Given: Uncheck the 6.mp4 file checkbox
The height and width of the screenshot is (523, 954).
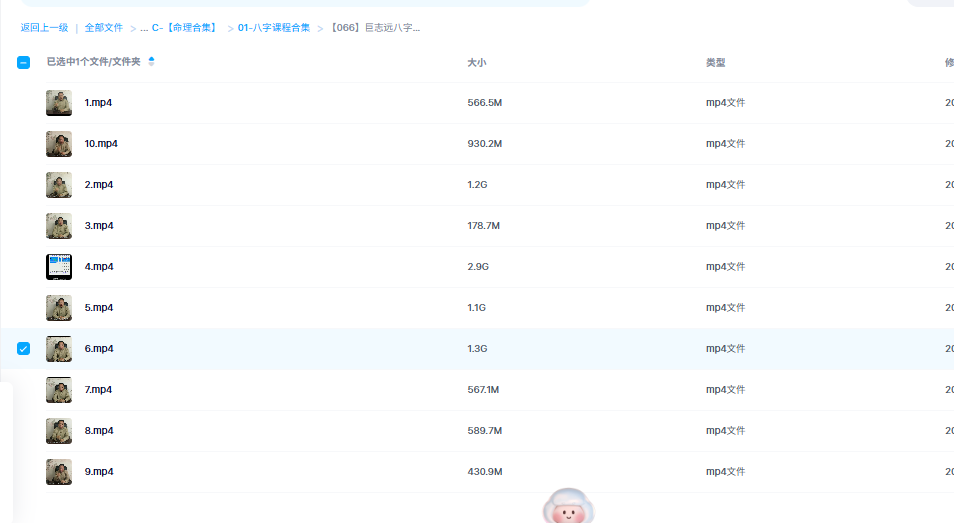Looking at the screenshot, I should (x=24, y=349).
